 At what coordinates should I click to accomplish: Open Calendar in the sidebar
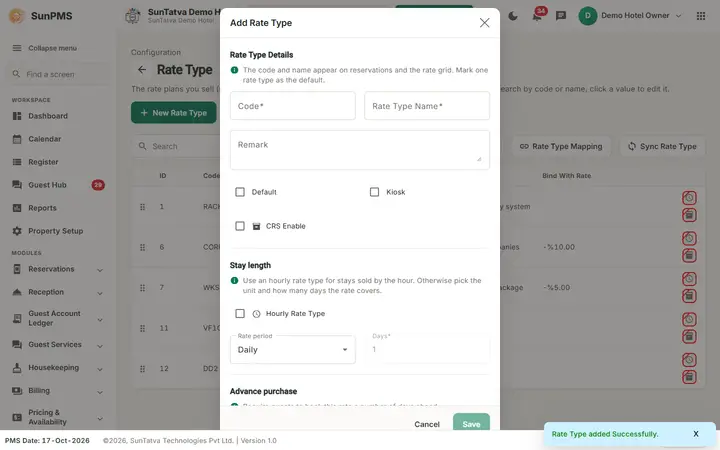coord(45,139)
